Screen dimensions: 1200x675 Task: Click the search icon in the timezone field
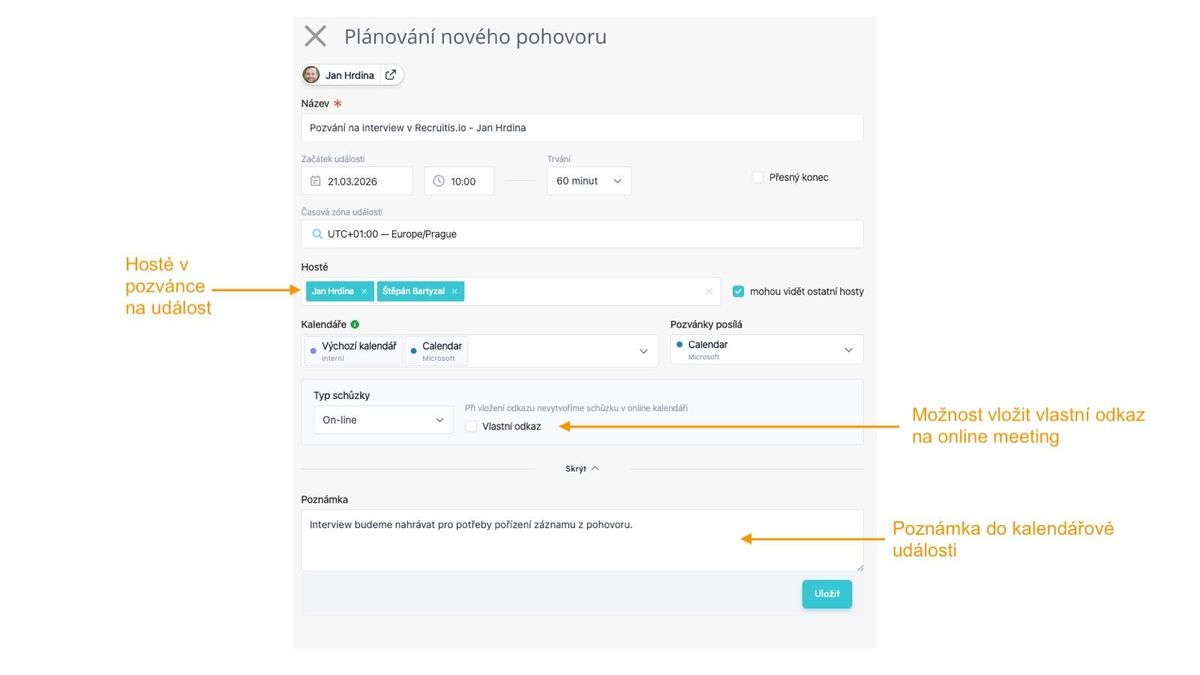316,234
